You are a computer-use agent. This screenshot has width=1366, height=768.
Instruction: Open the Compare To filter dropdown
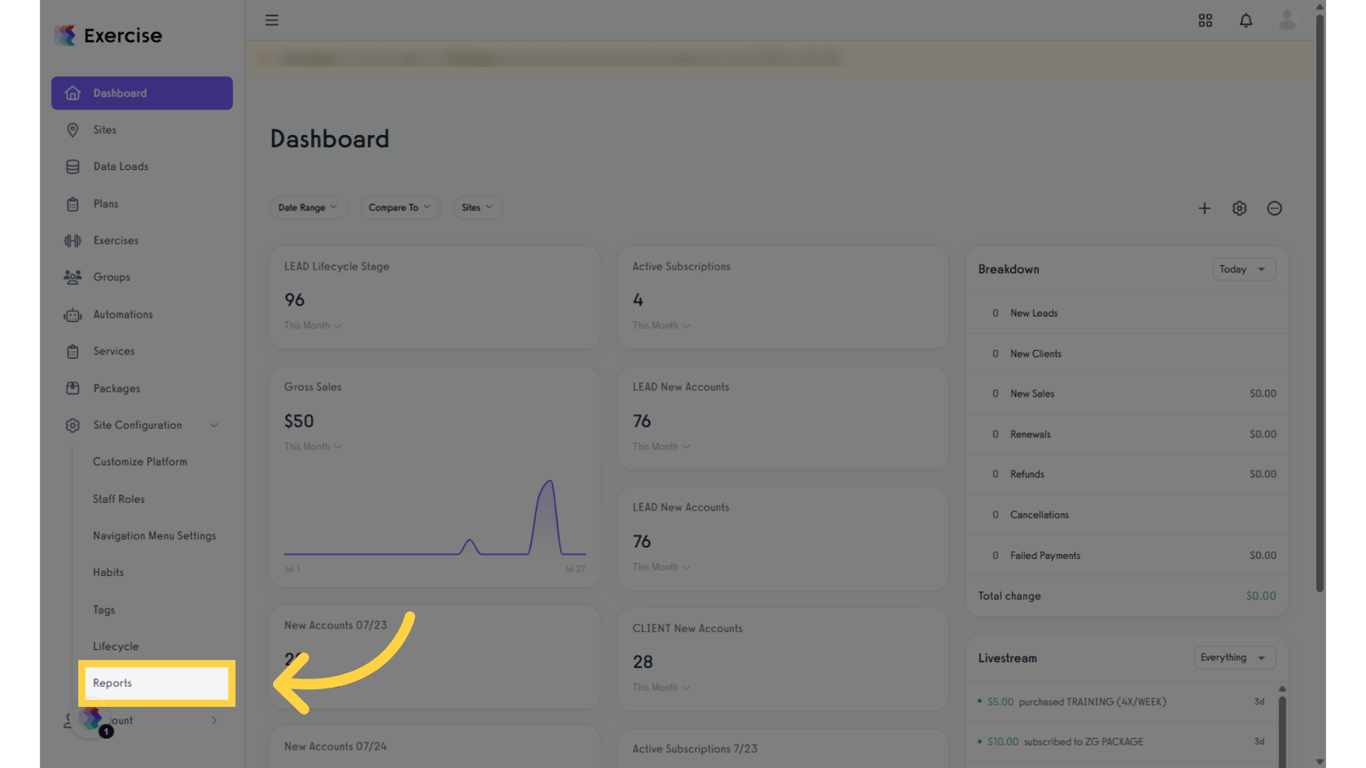click(x=400, y=207)
